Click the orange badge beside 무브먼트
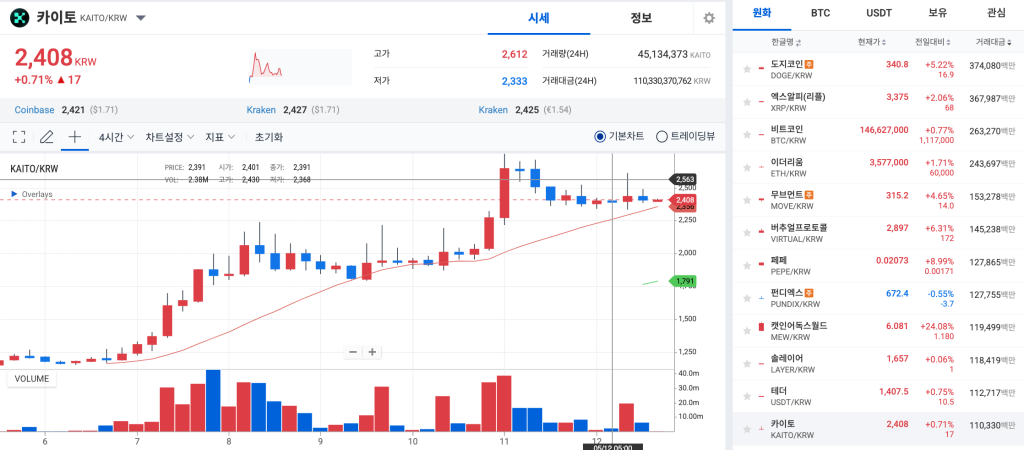The width and height of the screenshot is (1024, 450). point(808,195)
